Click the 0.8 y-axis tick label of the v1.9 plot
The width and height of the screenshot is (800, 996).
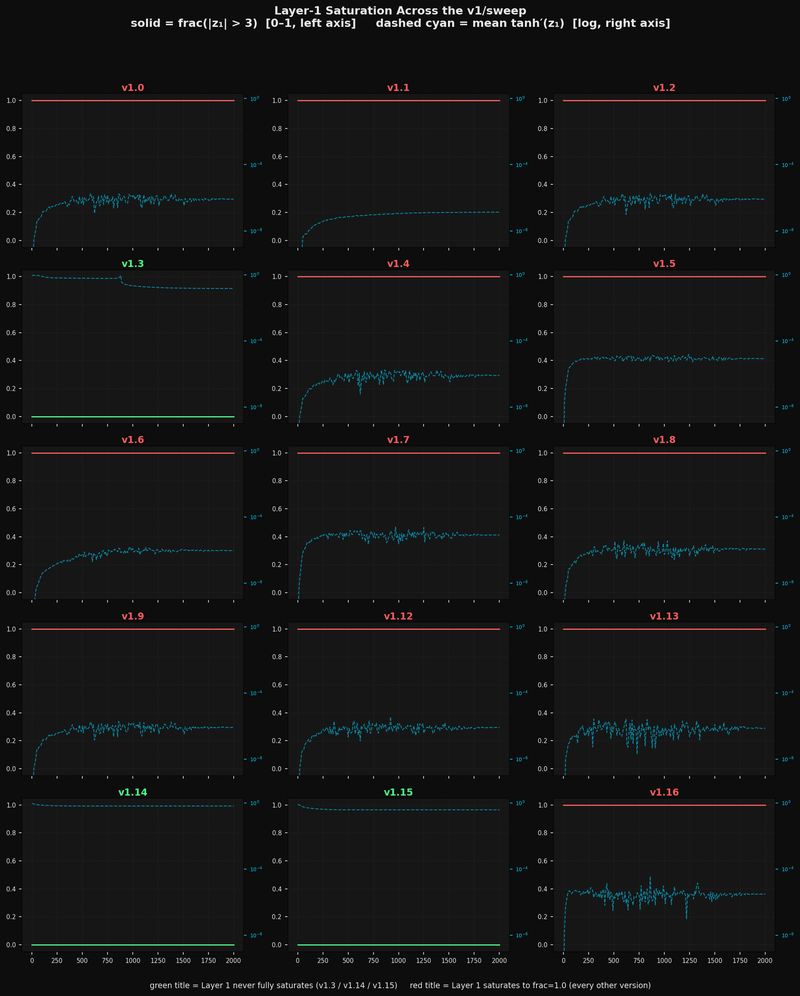coord(11,657)
